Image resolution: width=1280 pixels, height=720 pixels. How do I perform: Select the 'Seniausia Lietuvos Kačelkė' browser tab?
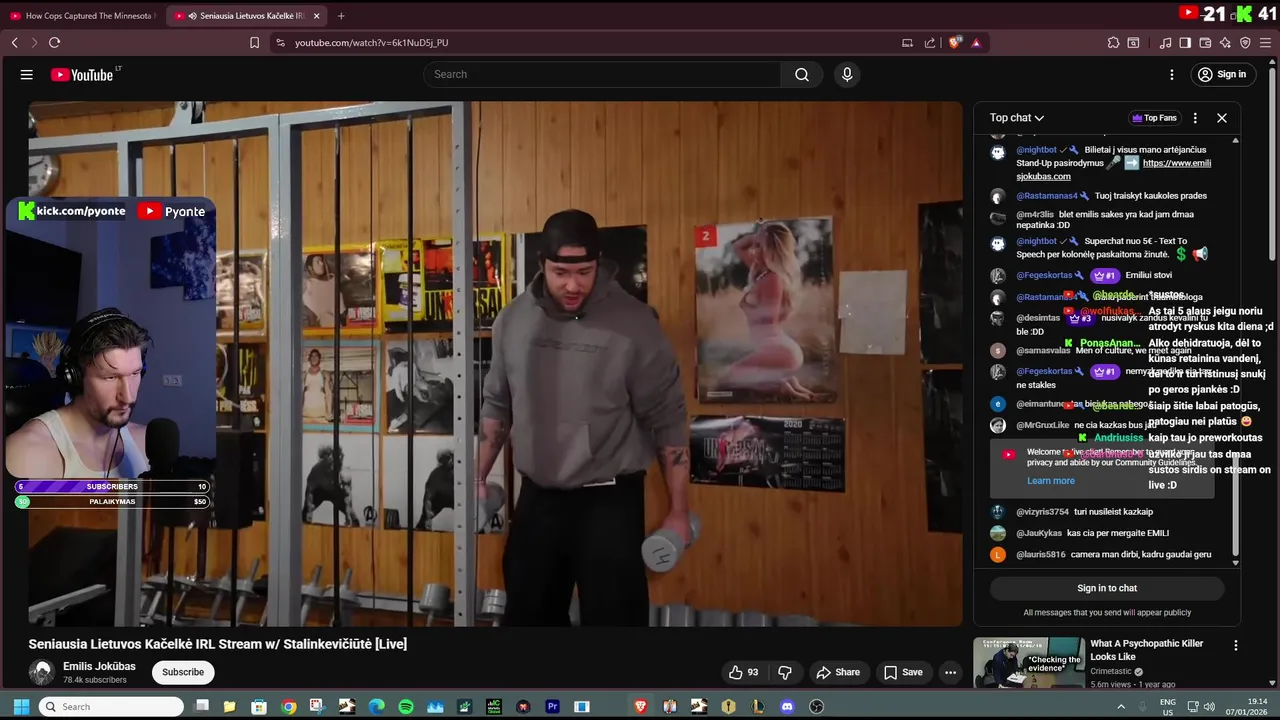click(x=245, y=16)
